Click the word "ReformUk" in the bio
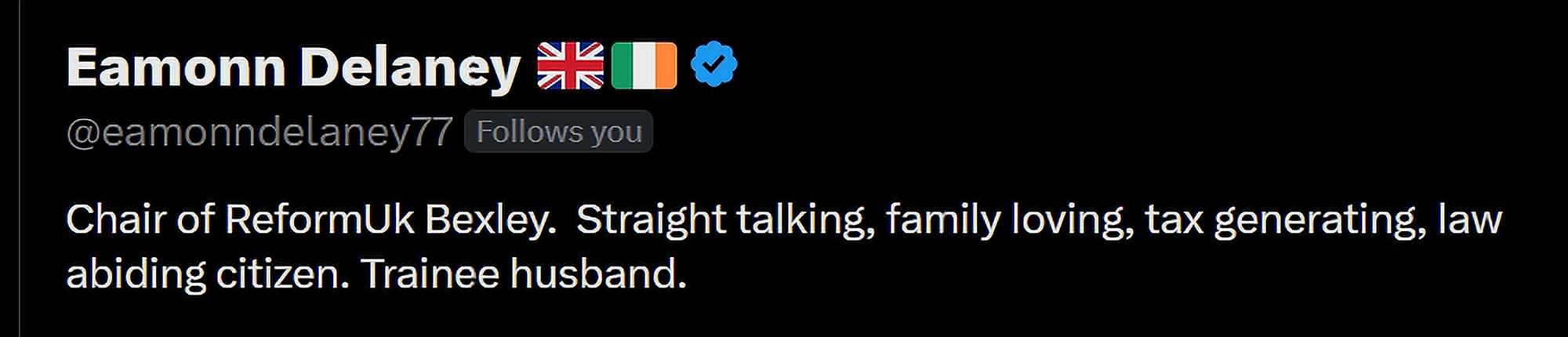Image resolution: width=1568 pixels, height=337 pixels. [319, 219]
